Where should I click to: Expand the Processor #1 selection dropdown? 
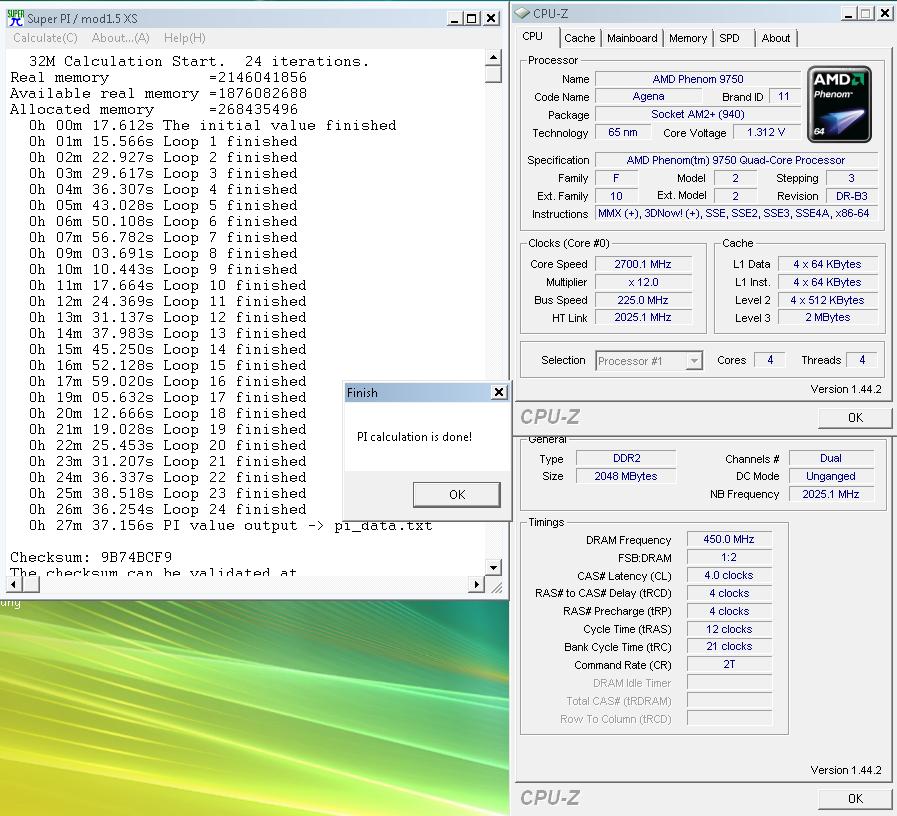(x=694, y=361)
